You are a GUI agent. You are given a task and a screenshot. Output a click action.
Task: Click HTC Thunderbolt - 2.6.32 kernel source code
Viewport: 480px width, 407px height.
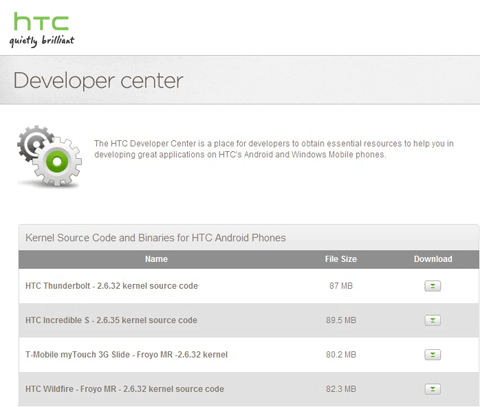coord(112,286)
